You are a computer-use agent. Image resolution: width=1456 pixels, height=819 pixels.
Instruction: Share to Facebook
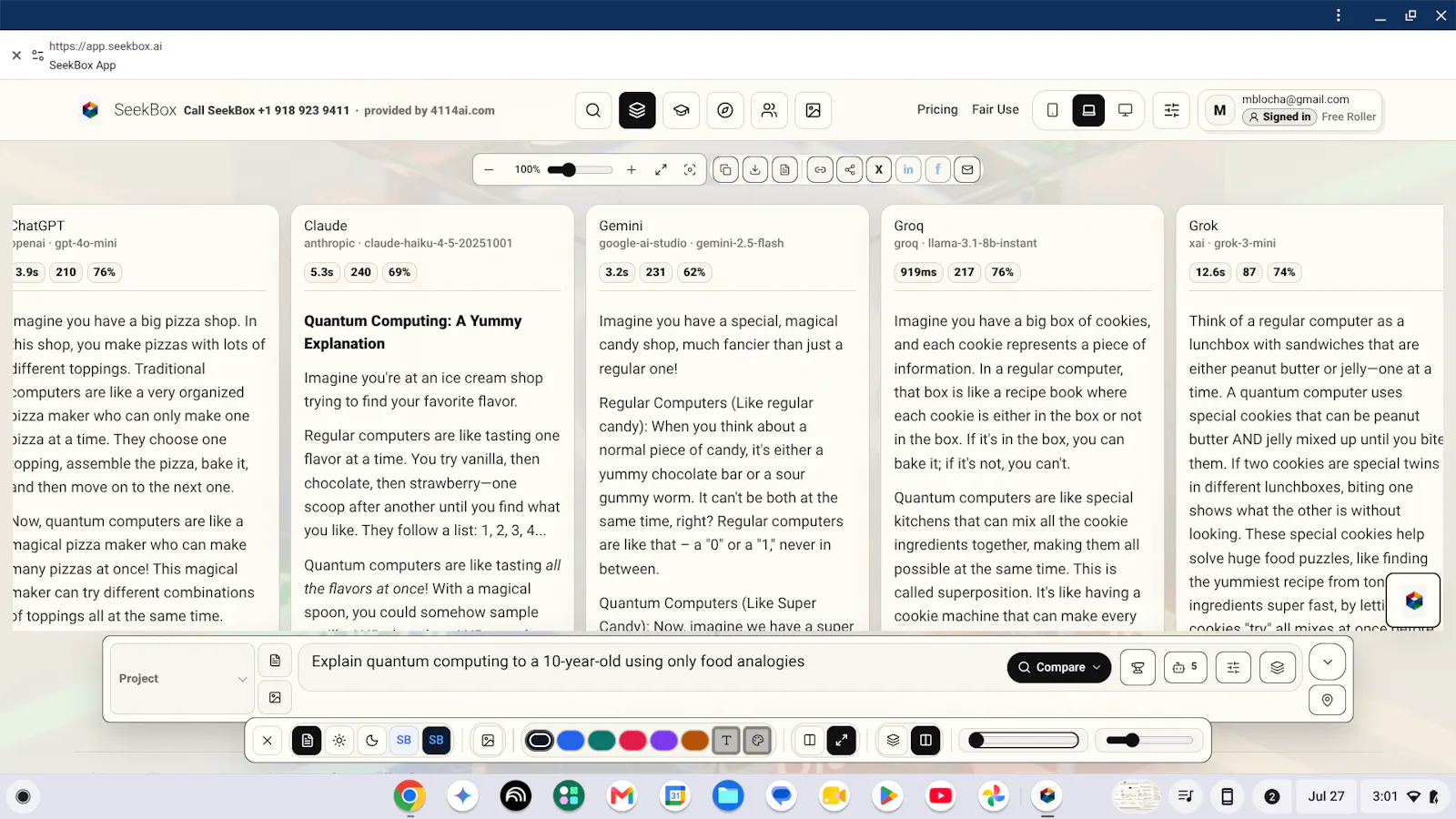click(x=938, y=169)
